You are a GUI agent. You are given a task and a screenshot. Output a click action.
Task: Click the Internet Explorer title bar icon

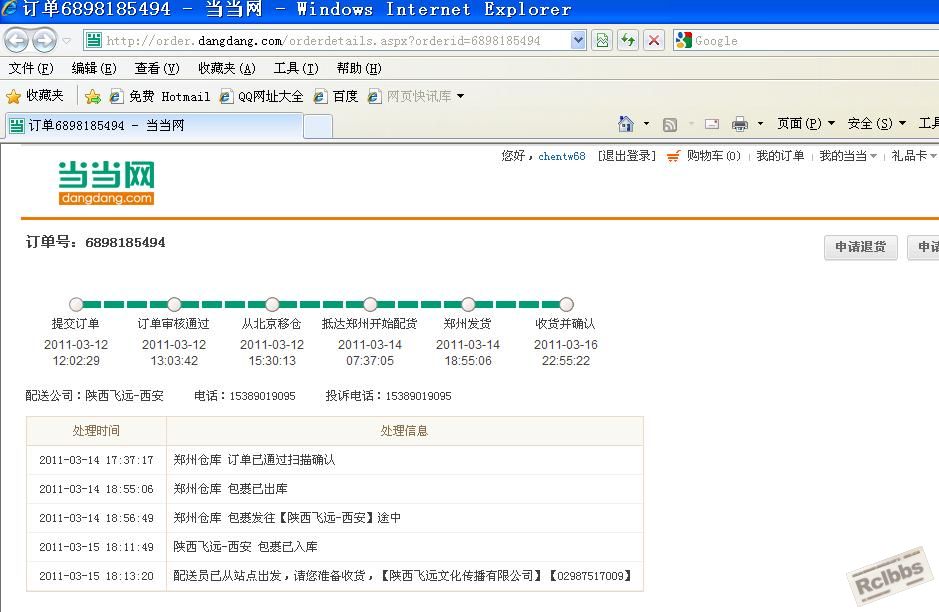(x=8, y=8)
